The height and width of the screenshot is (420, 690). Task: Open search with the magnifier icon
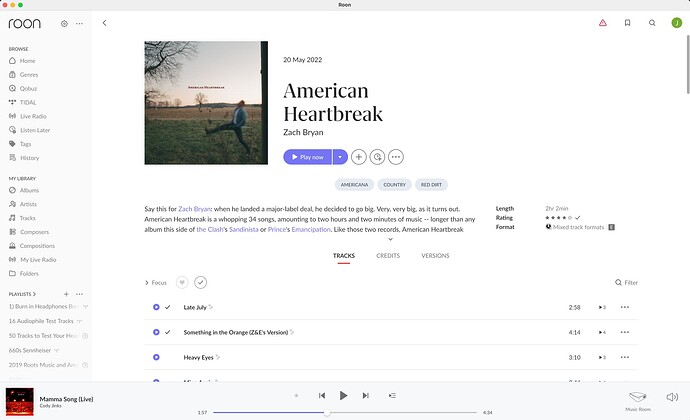coord(652,23)
